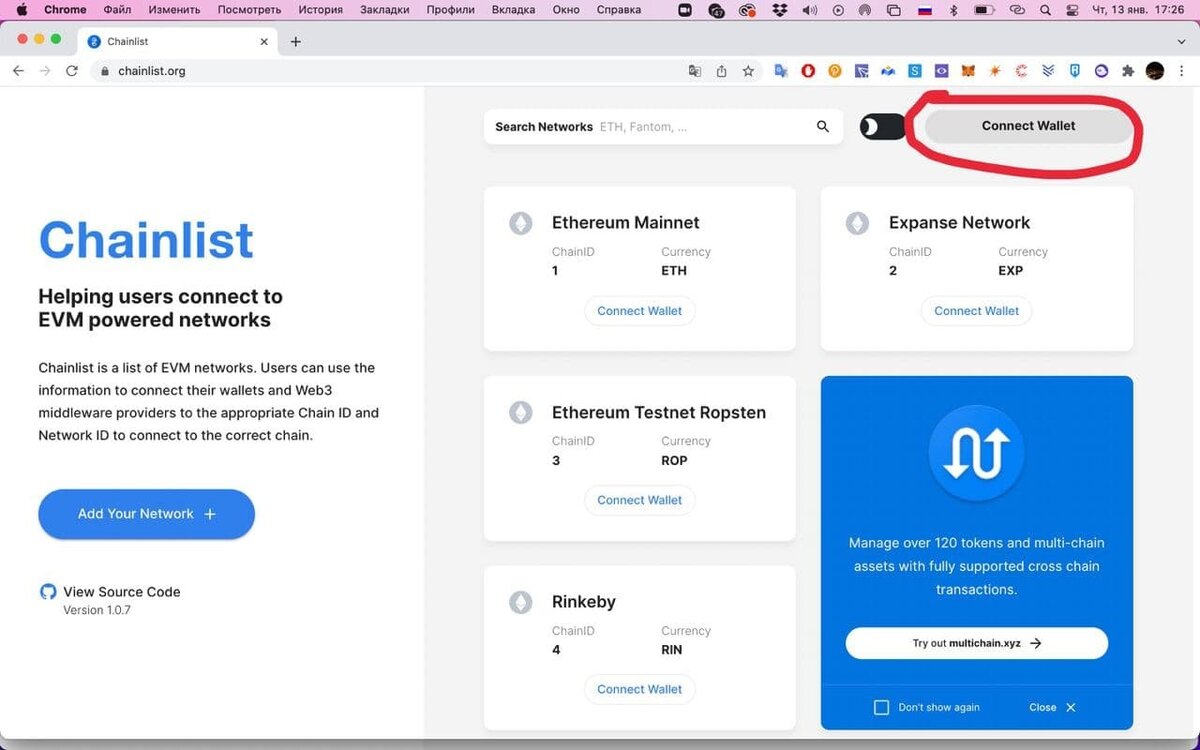This screenshot has height=750, width=1200.
Task: Open the Chrome three-dot menu
Action: point(1181,71)
